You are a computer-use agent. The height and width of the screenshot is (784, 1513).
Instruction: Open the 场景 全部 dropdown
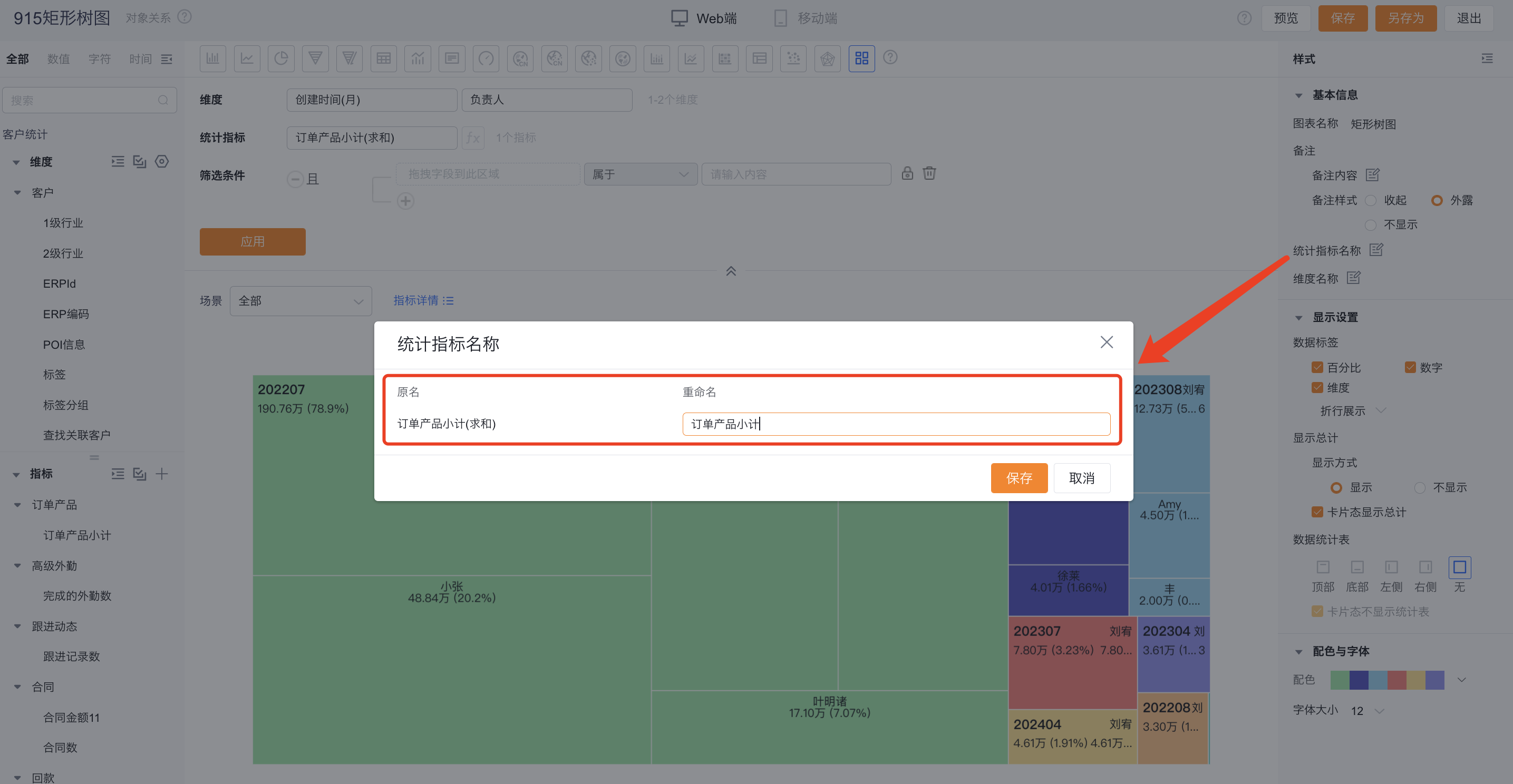pyautogui.click(x=300, y=301)
